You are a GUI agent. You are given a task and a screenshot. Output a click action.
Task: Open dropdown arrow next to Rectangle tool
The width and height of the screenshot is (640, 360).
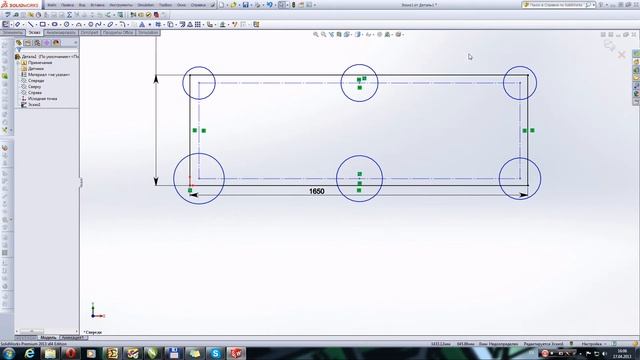point(48,25)
